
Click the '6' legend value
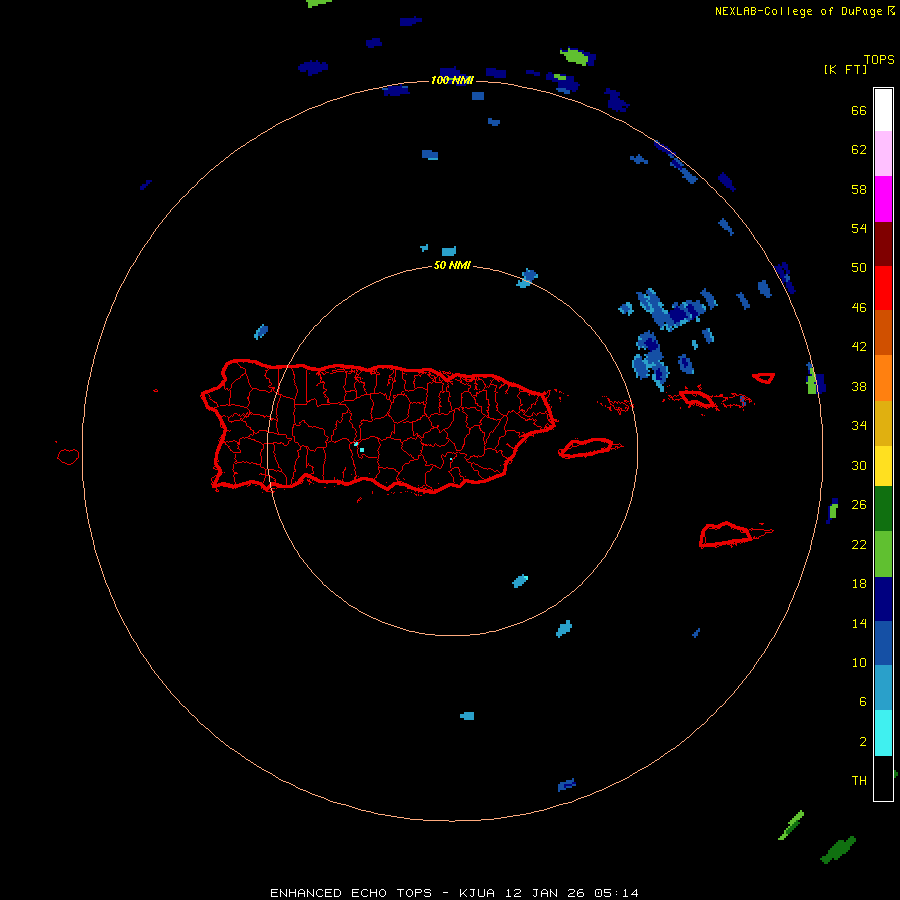pos(862,702)
